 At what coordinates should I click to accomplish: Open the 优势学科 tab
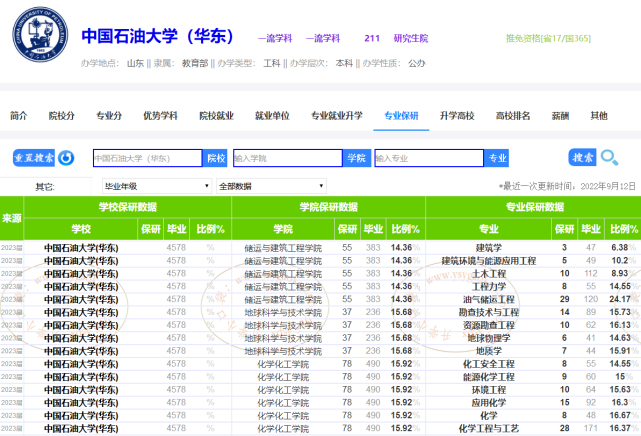coord(160,116)
